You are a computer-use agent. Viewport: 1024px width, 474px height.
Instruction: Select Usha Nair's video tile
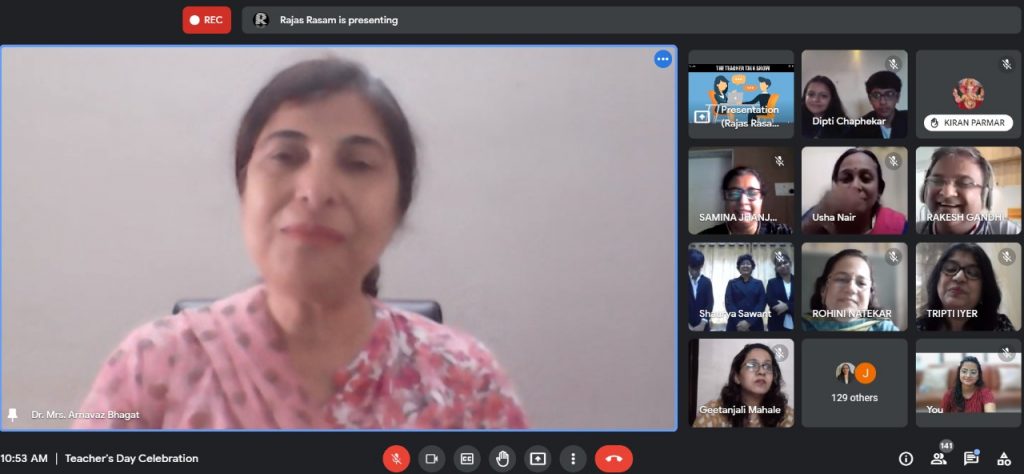(855, 191)
